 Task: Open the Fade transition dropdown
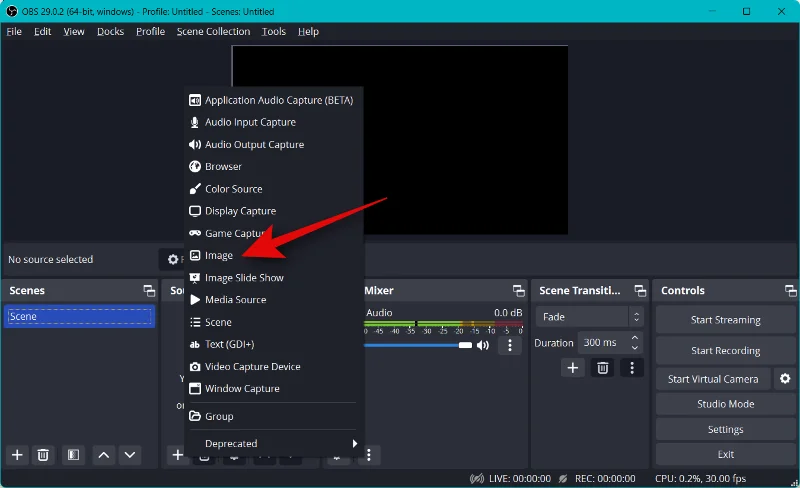click(x=589, y=316)
